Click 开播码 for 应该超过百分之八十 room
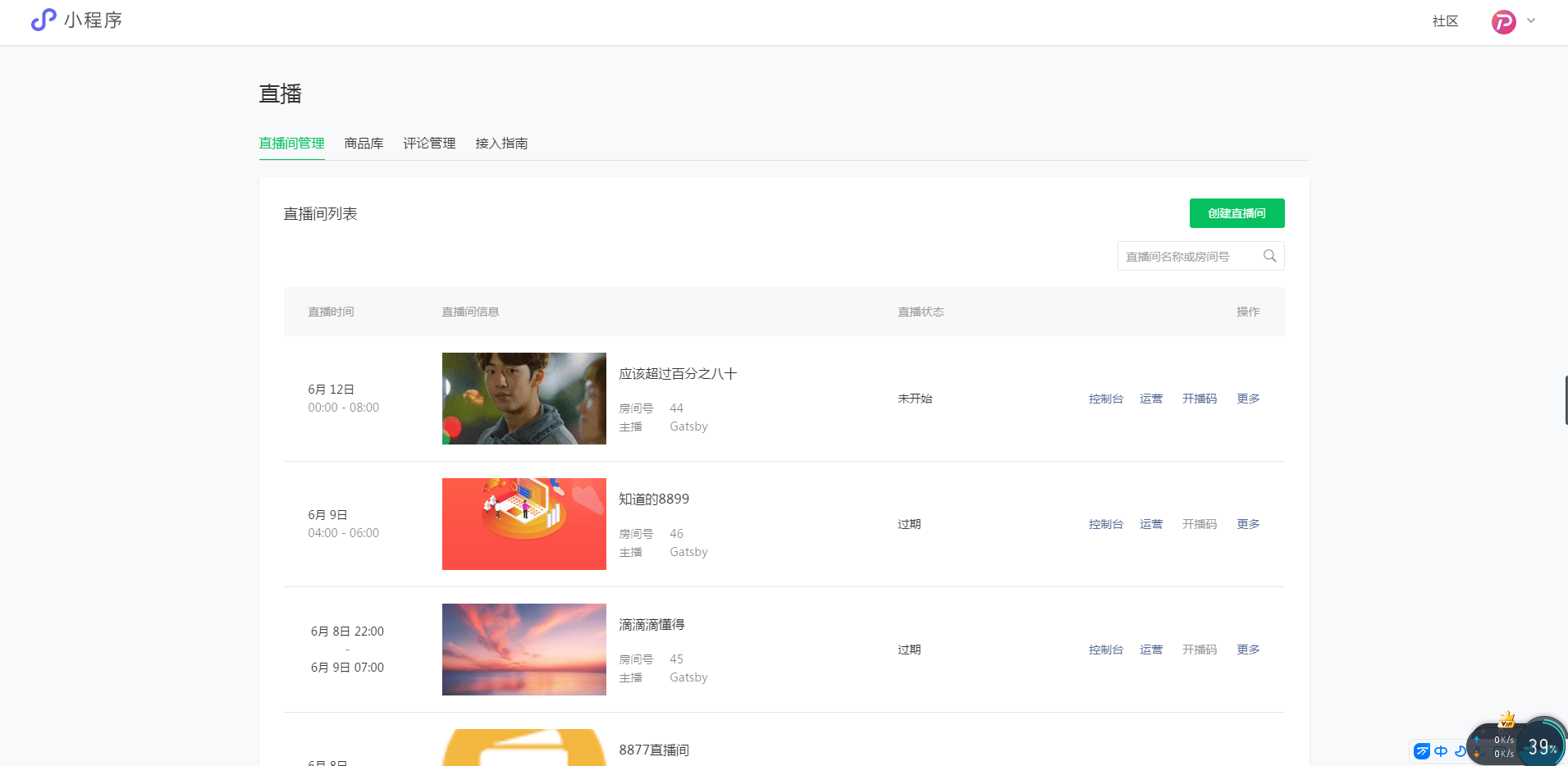 [1199, 399]
